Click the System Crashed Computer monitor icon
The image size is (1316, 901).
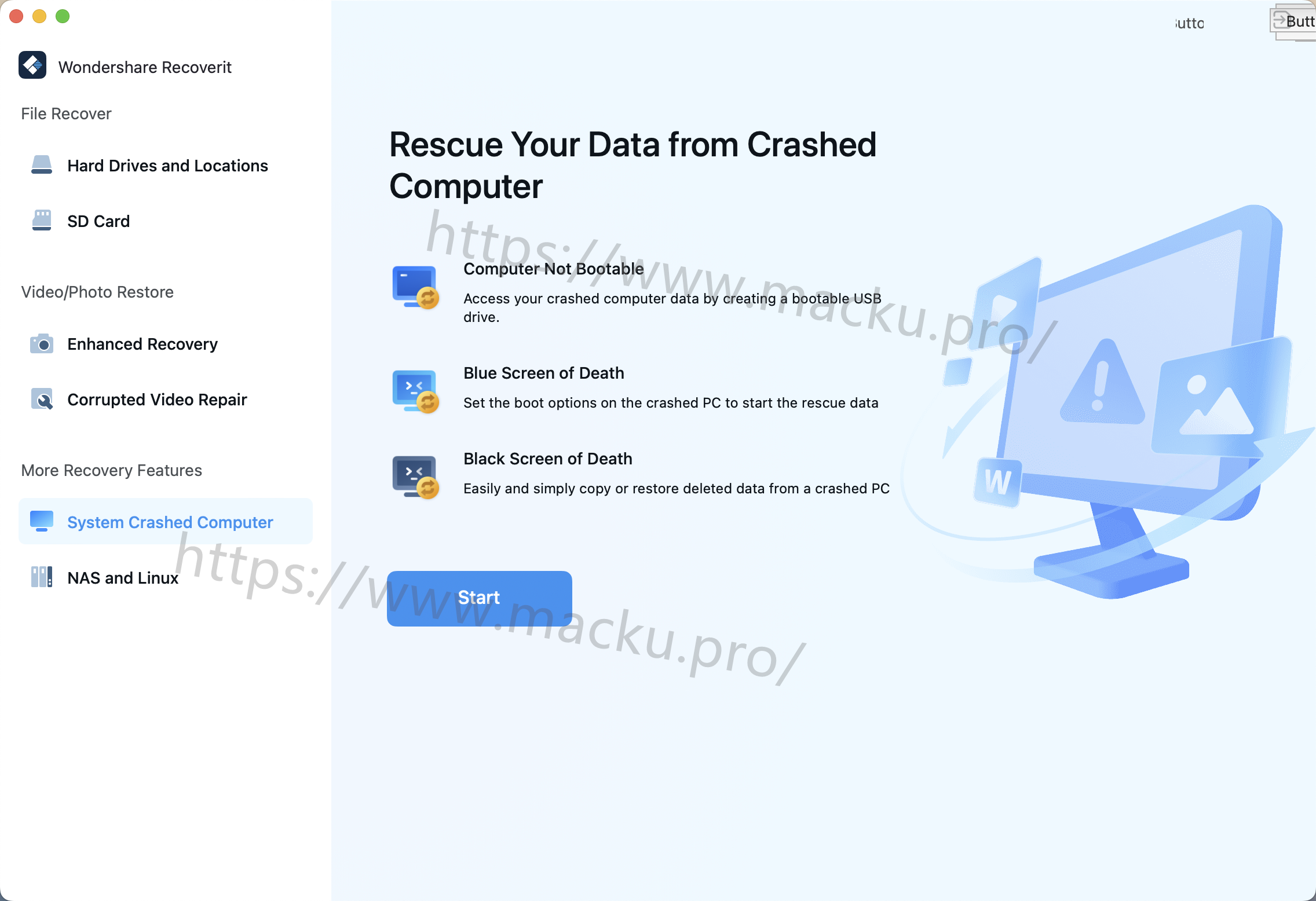click(x=42, y=521)
